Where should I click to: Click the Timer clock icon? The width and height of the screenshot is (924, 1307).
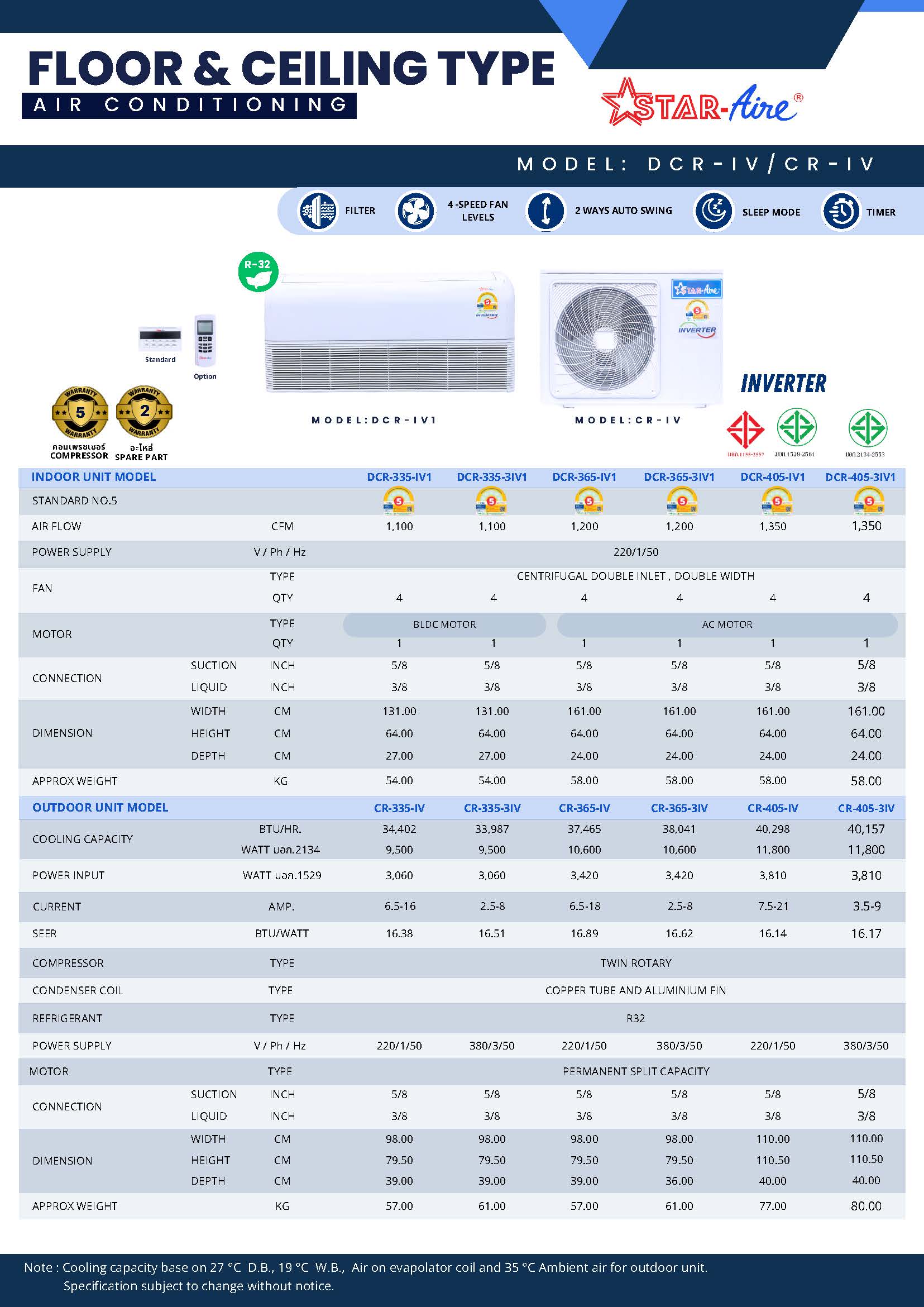point(841,211)
